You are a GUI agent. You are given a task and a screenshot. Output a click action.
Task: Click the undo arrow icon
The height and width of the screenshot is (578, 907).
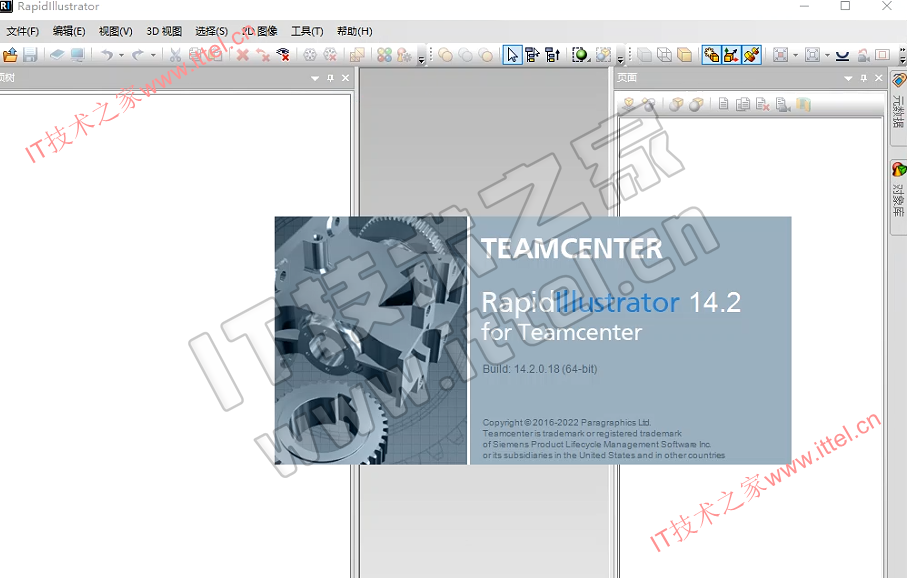(x=107, y=55)
